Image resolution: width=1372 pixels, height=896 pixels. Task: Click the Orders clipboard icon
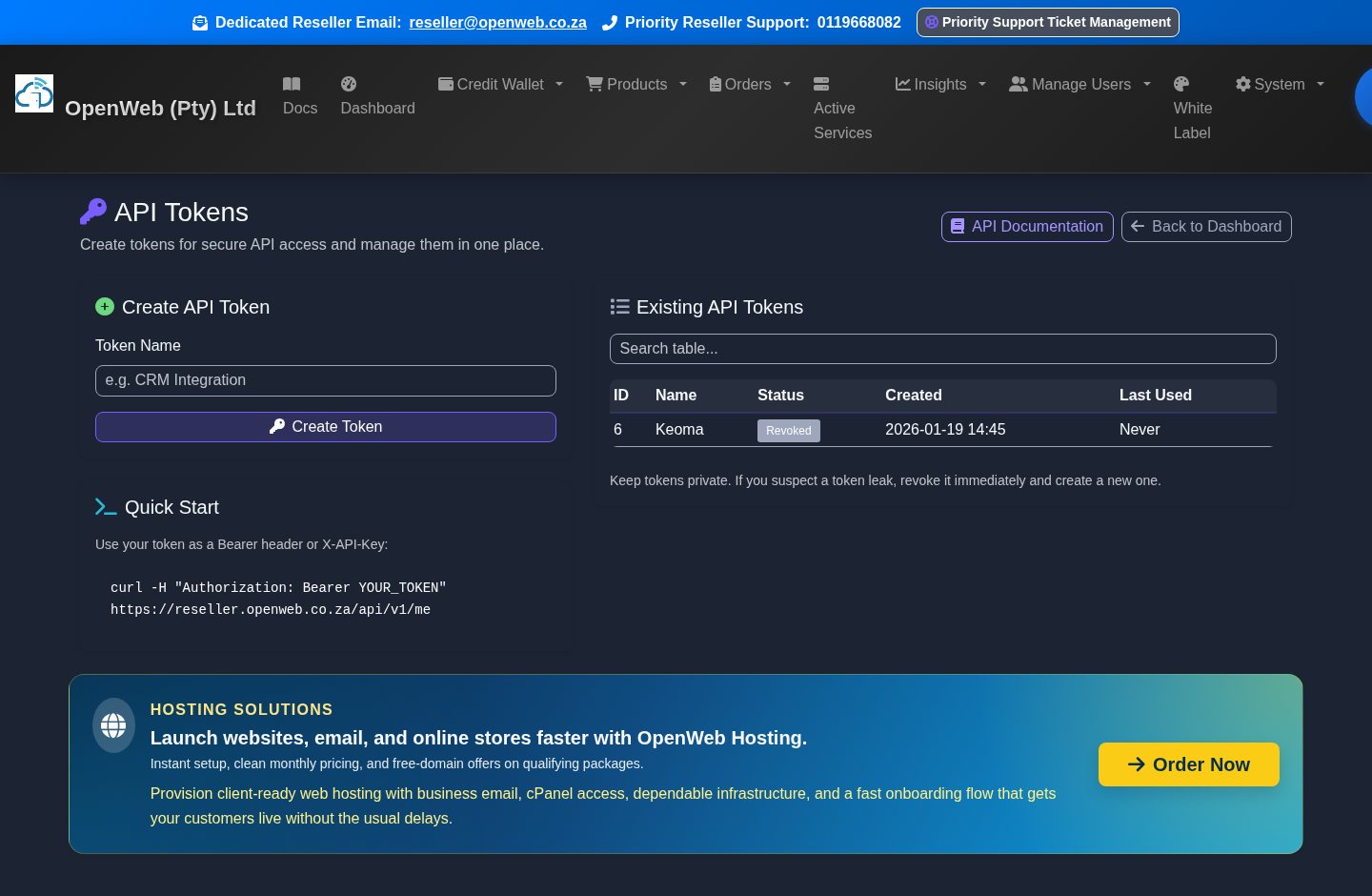pos(716,84)
